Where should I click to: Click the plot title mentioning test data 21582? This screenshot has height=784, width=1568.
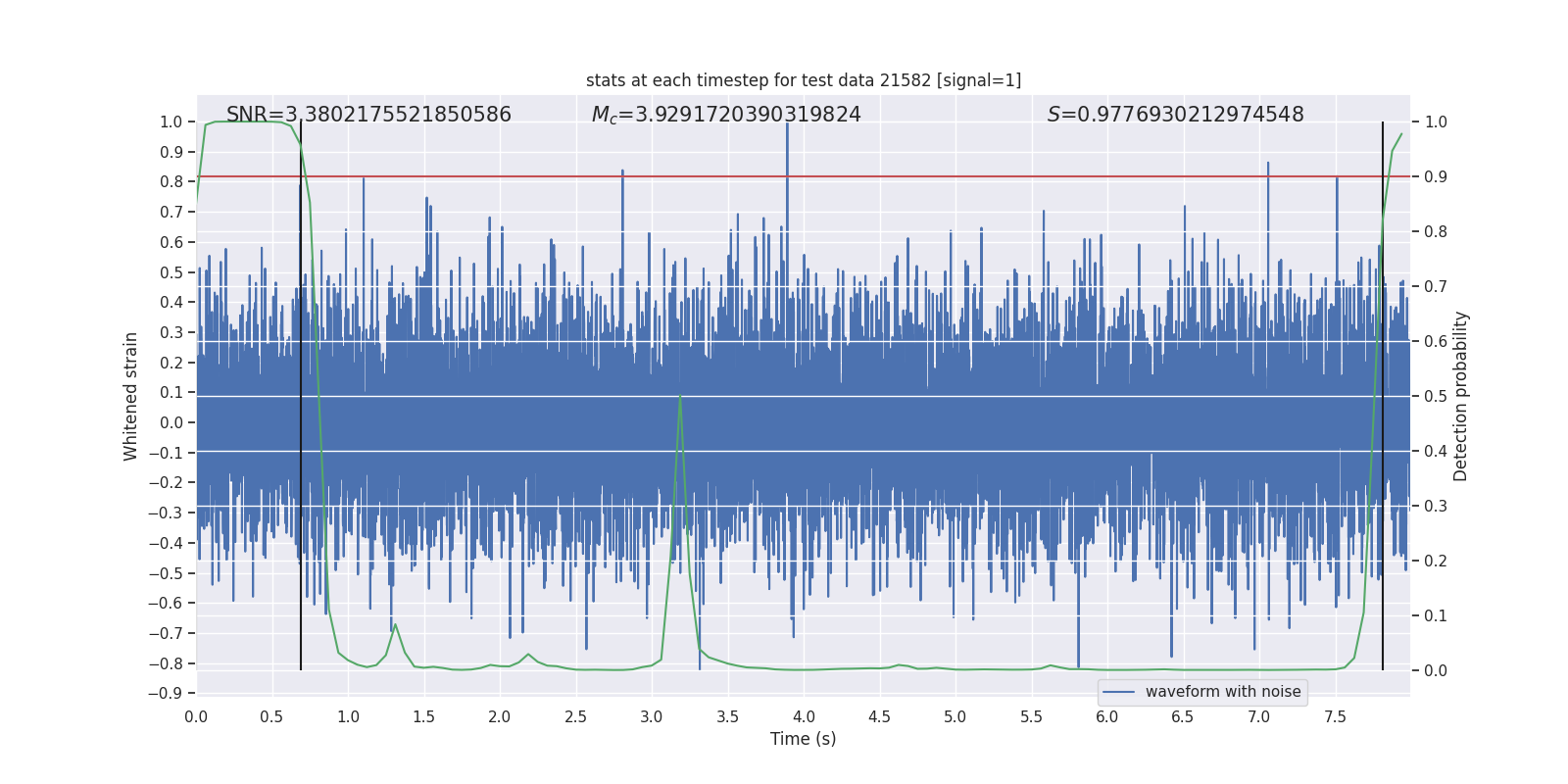(803, 80)
